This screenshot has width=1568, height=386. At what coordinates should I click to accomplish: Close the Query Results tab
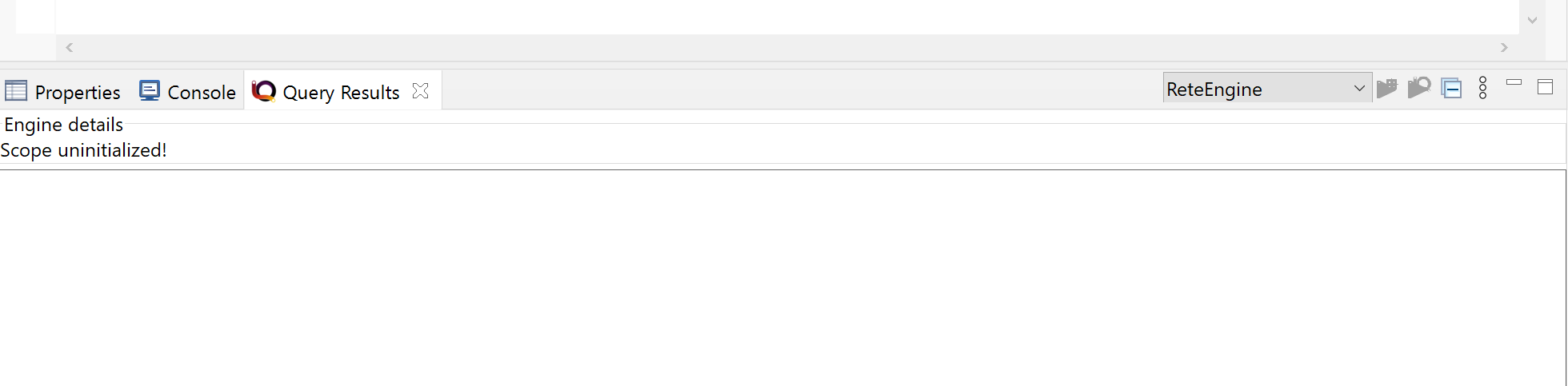[x=420, y=91]
